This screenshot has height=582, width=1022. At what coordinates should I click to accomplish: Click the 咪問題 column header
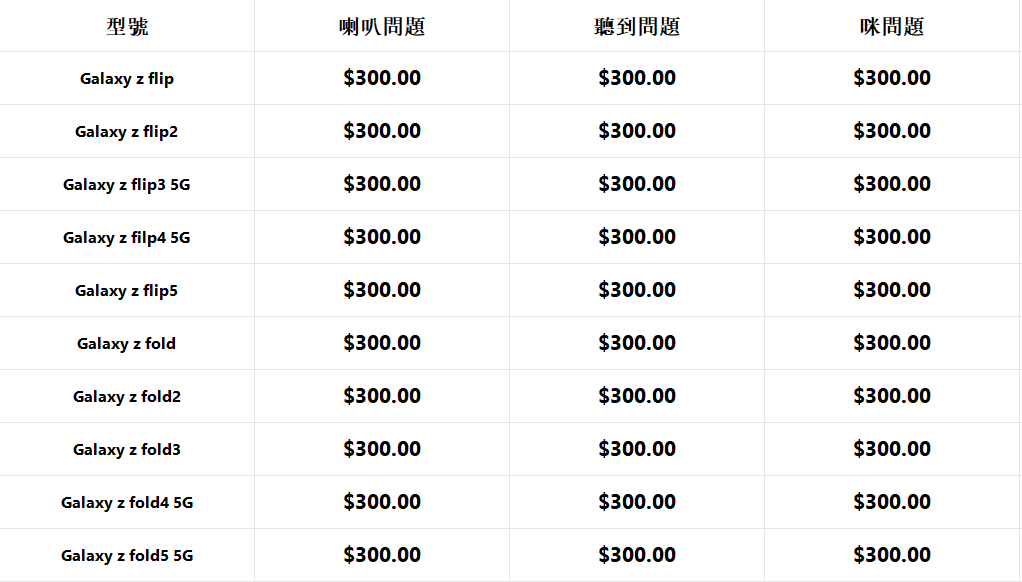pyautogui.click(x=892, y=27)
